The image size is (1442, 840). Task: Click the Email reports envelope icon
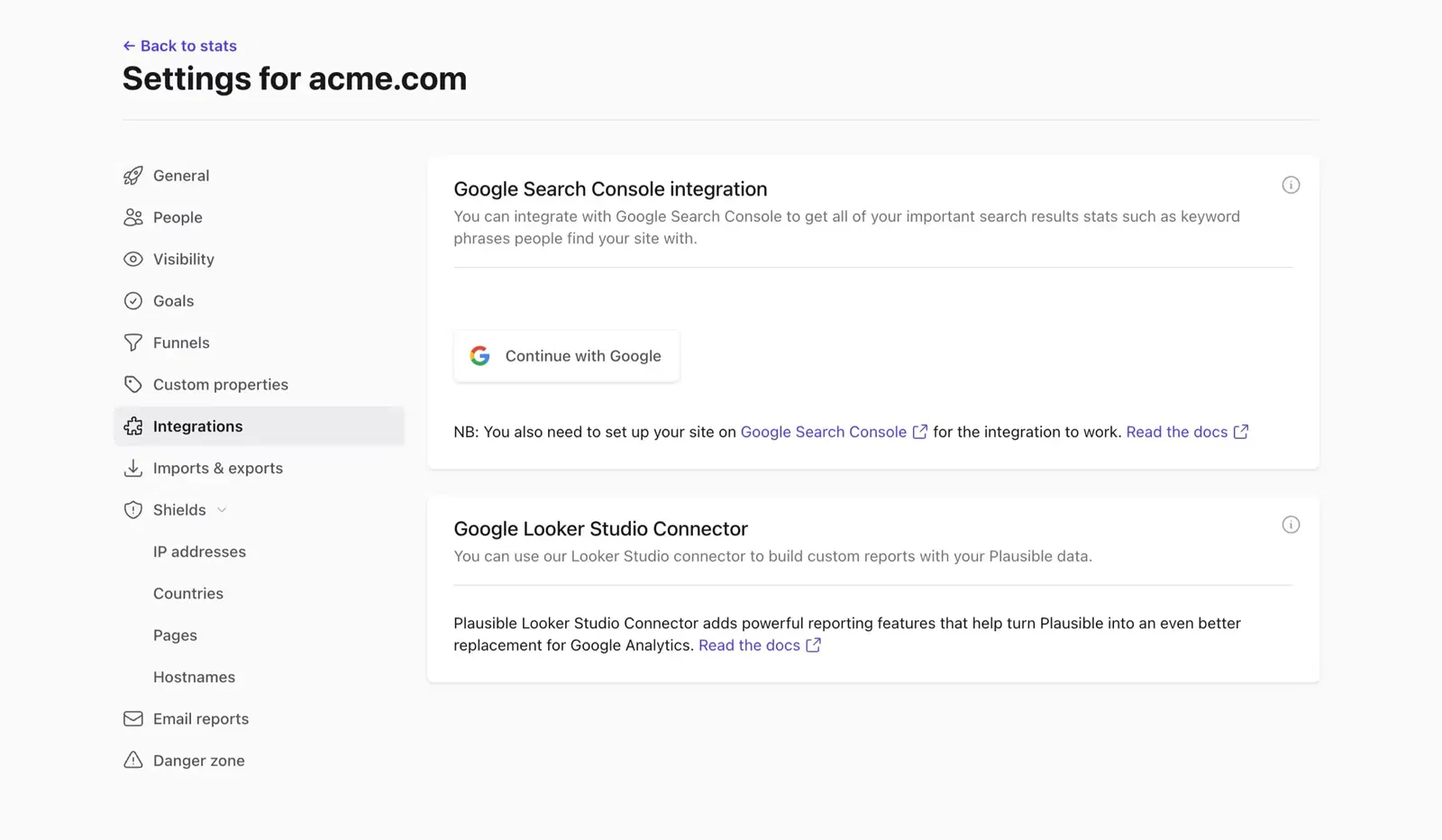132,718
